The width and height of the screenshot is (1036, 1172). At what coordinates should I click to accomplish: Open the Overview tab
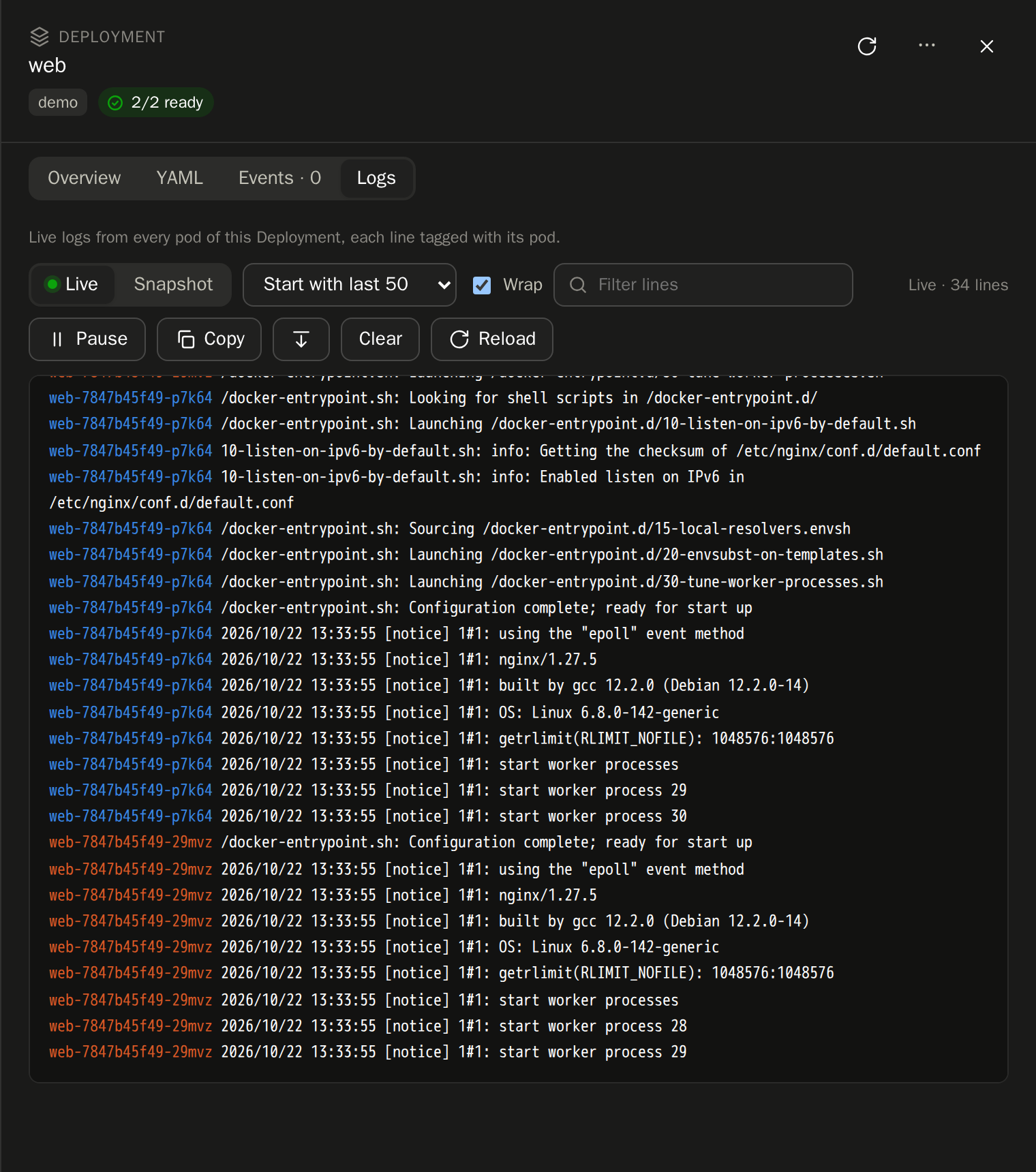(x=85, y=178)
